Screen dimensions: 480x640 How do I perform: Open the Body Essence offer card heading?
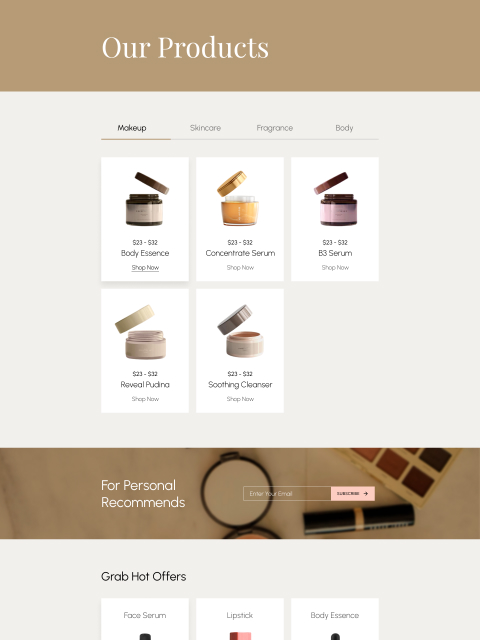335,615
